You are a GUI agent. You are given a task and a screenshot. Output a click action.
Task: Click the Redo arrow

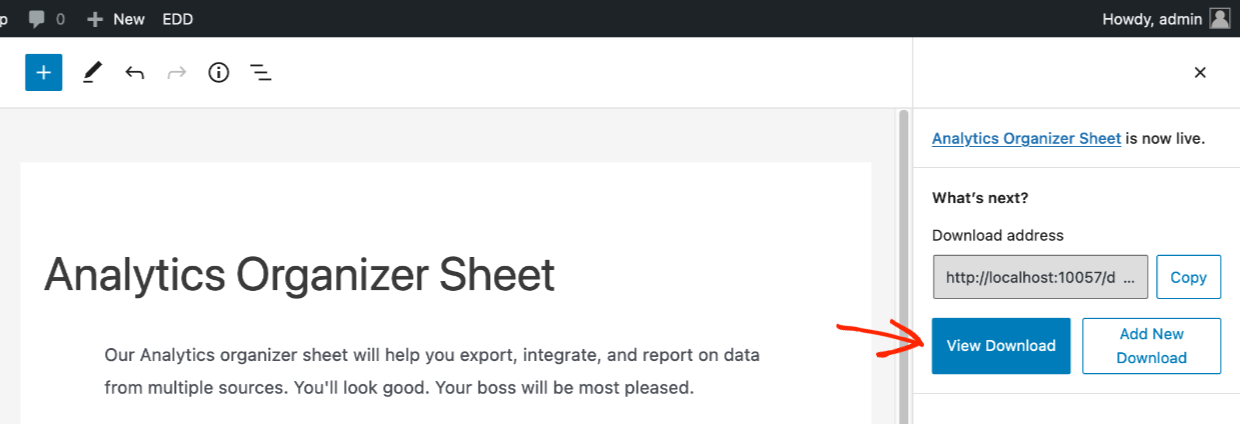tap(177, 72)
